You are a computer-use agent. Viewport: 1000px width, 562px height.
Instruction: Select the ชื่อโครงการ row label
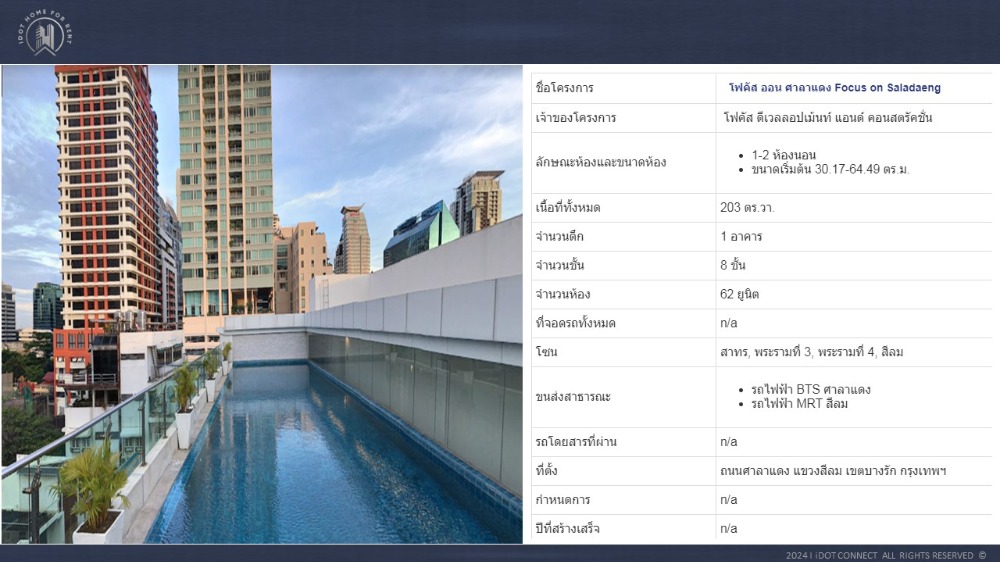tap(565, 88)
